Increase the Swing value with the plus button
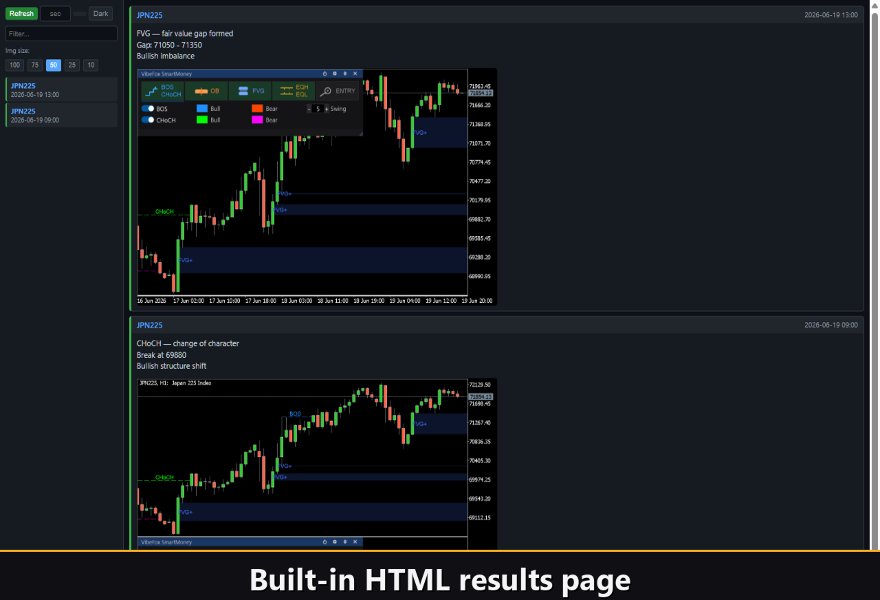The image size is (880, 600). 327,109
